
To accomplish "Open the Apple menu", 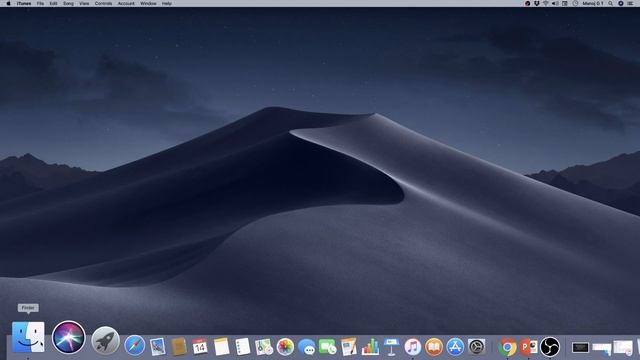I will pos(8,3).
